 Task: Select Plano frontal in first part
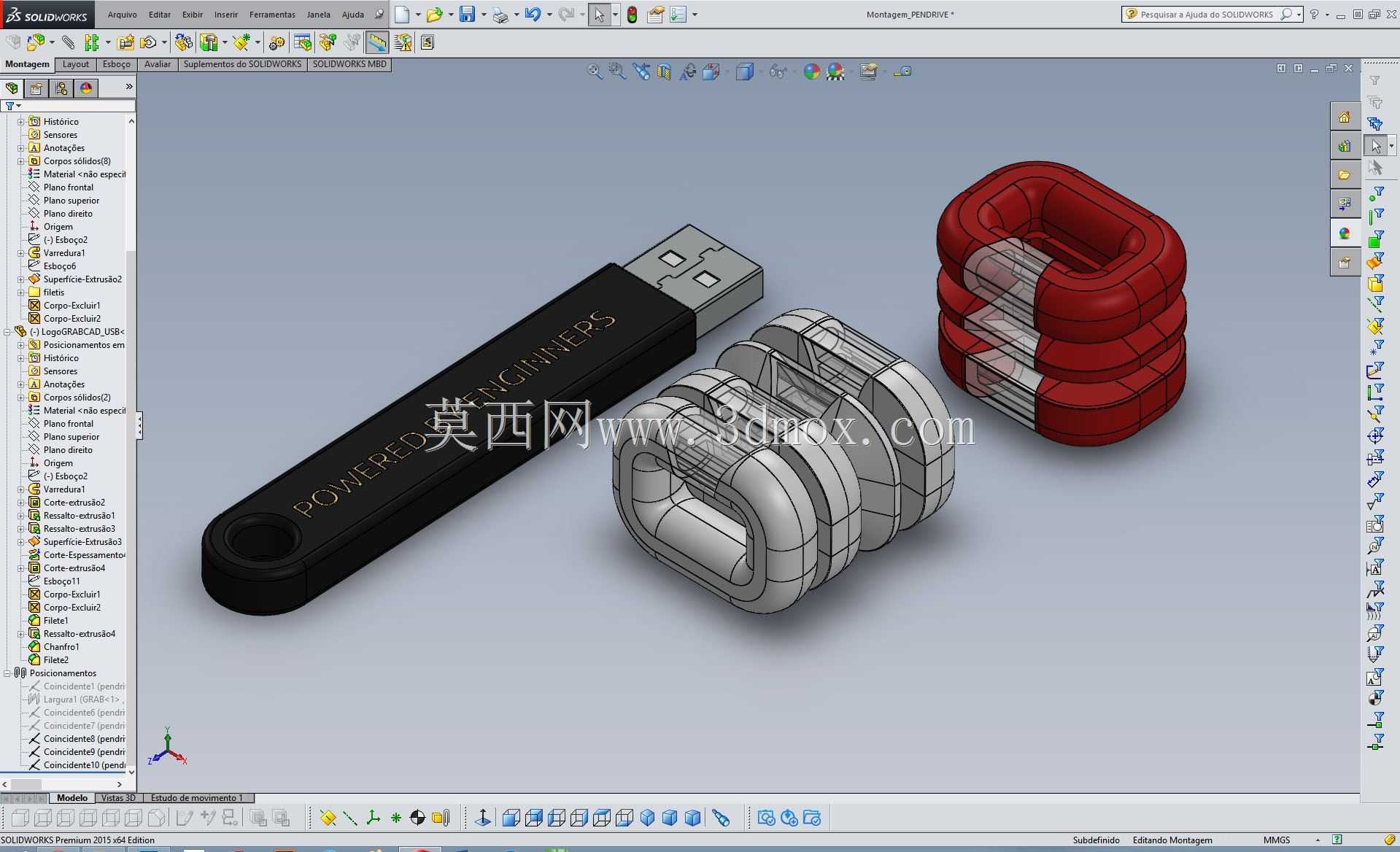point(68,187)
